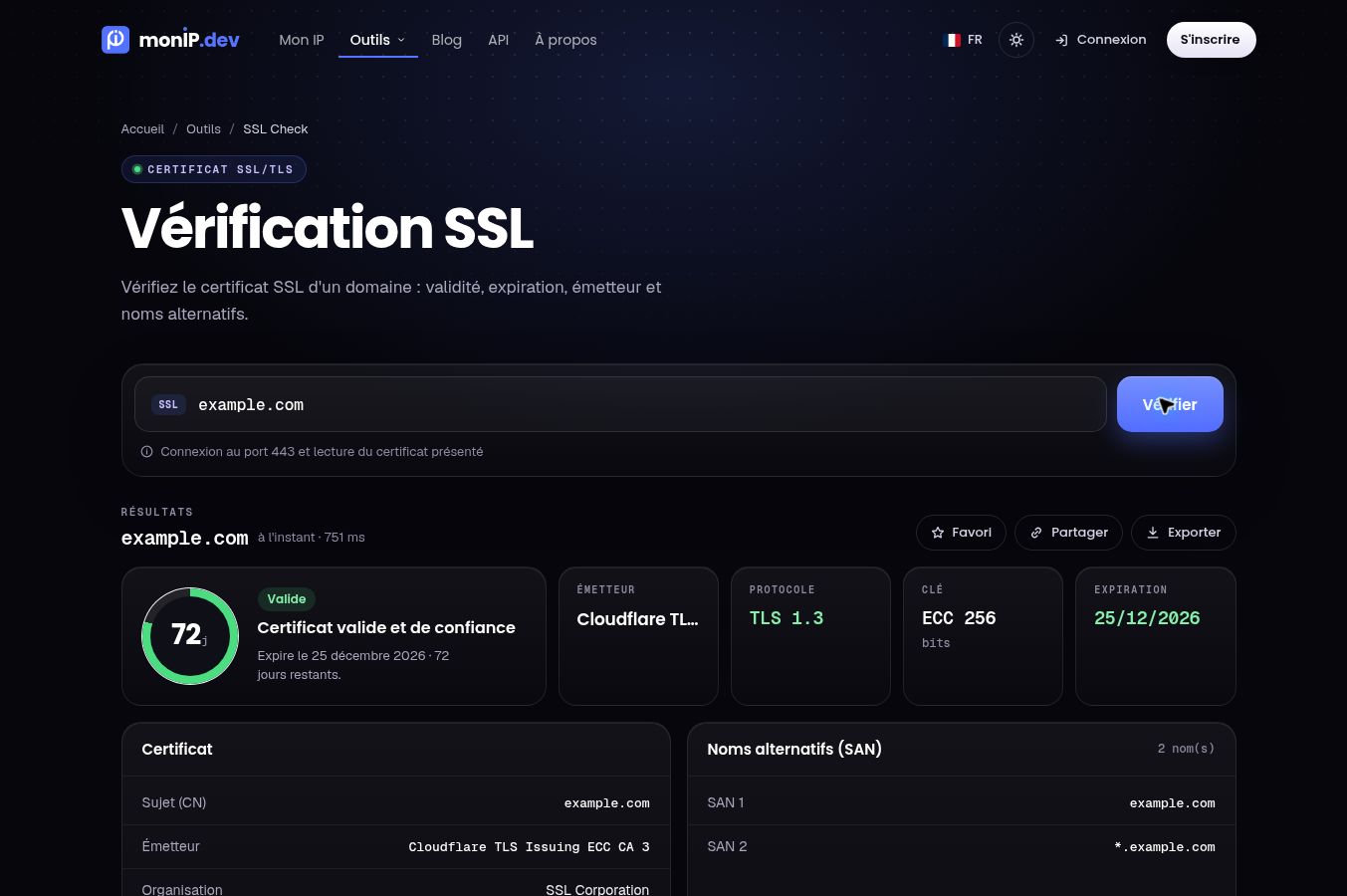The height and width of the screenshot is (896, 1347).
Task: Click the SSL Corporation organisation value
Action: click(597, 890)
